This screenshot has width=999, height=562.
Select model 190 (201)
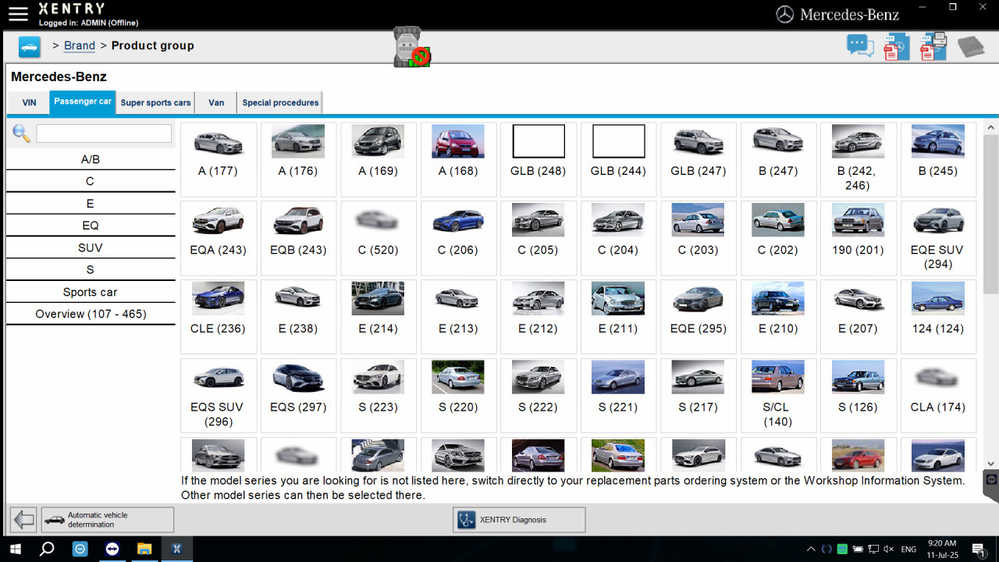[858, 238]
